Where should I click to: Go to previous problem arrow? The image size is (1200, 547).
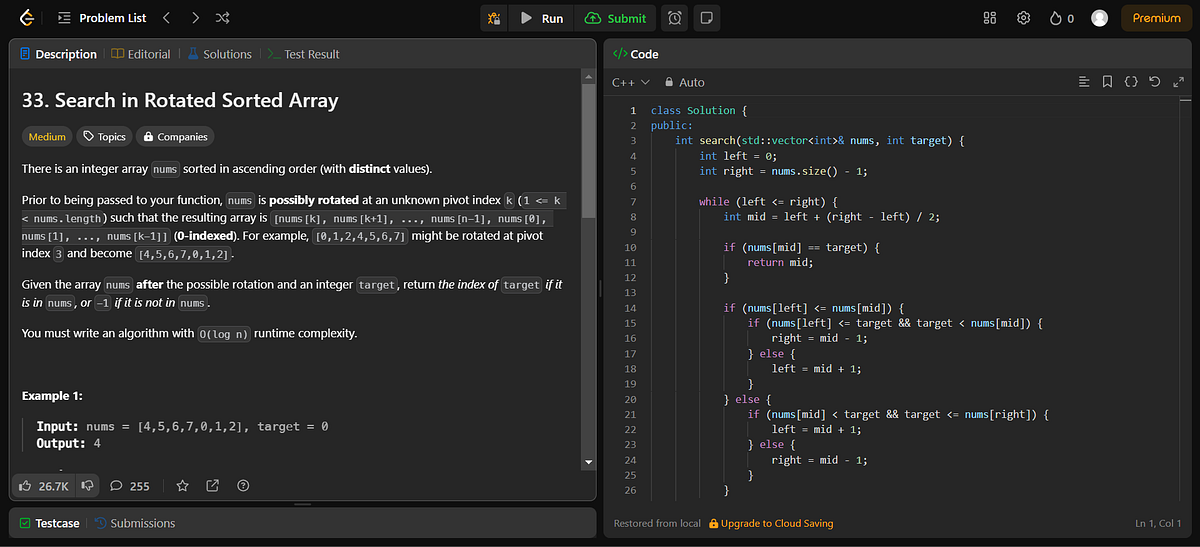tap(166, 18)
